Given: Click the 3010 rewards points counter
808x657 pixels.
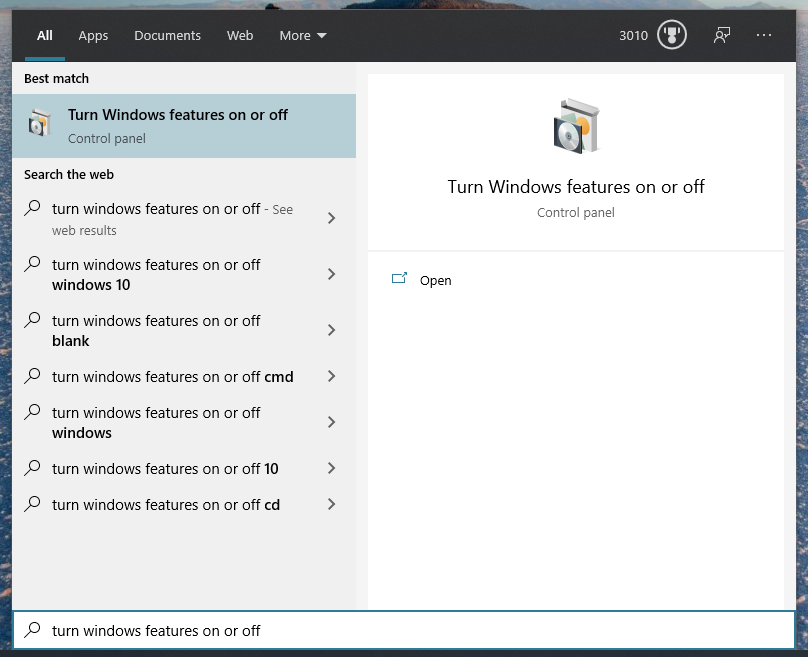Looking at the screenshot, I should (x=633, y=36).
